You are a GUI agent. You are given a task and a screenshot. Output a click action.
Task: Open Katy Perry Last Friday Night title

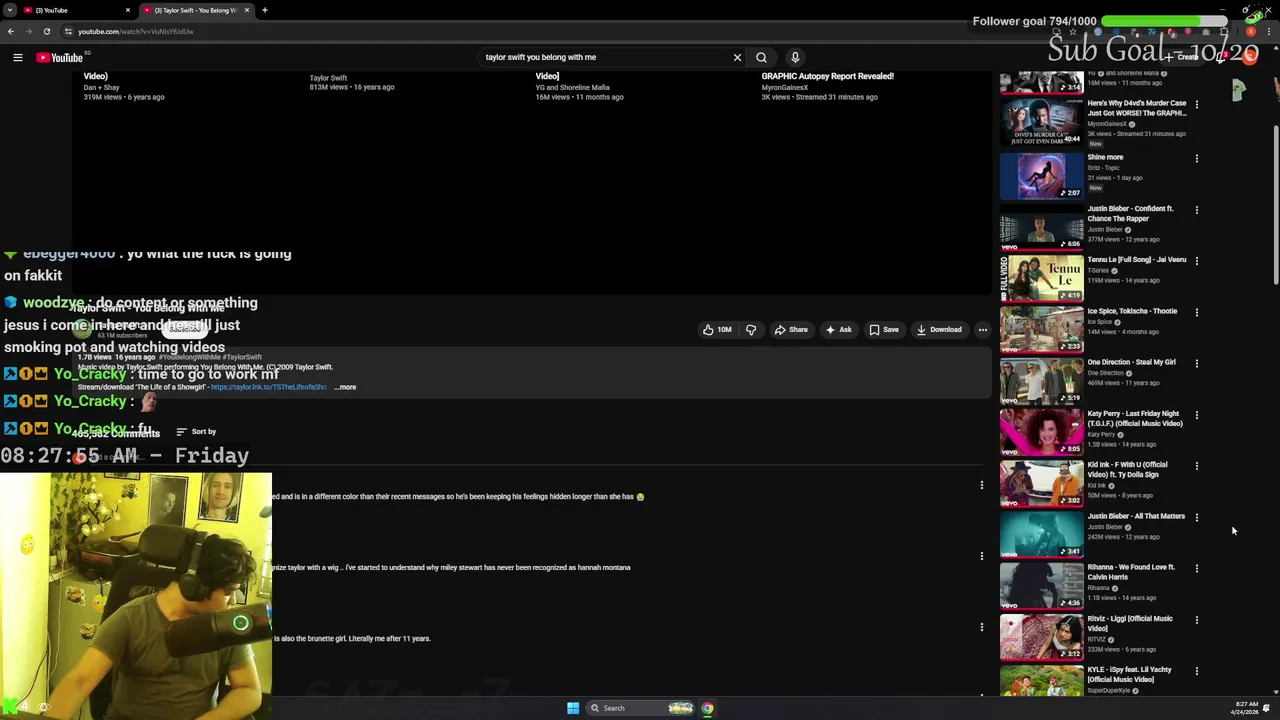(x=1135, y=418)
